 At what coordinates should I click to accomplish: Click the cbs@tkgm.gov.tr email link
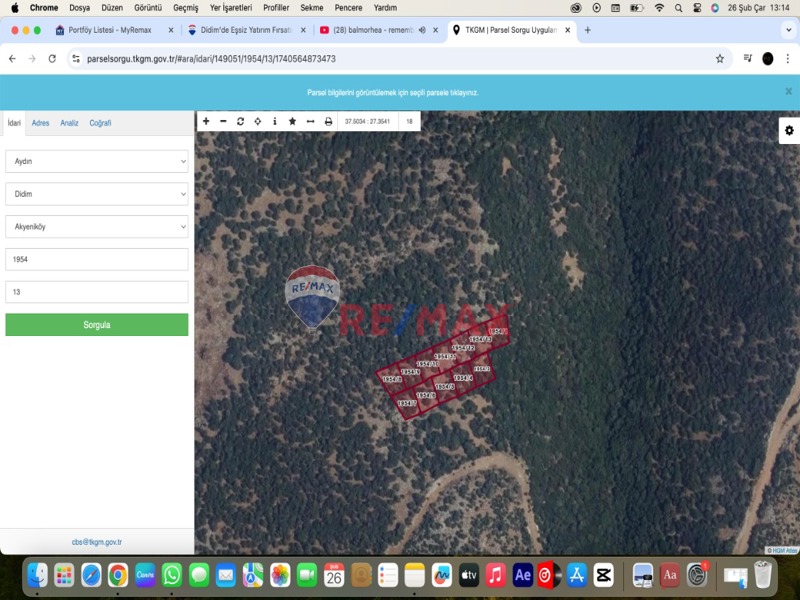click(97, 542)
